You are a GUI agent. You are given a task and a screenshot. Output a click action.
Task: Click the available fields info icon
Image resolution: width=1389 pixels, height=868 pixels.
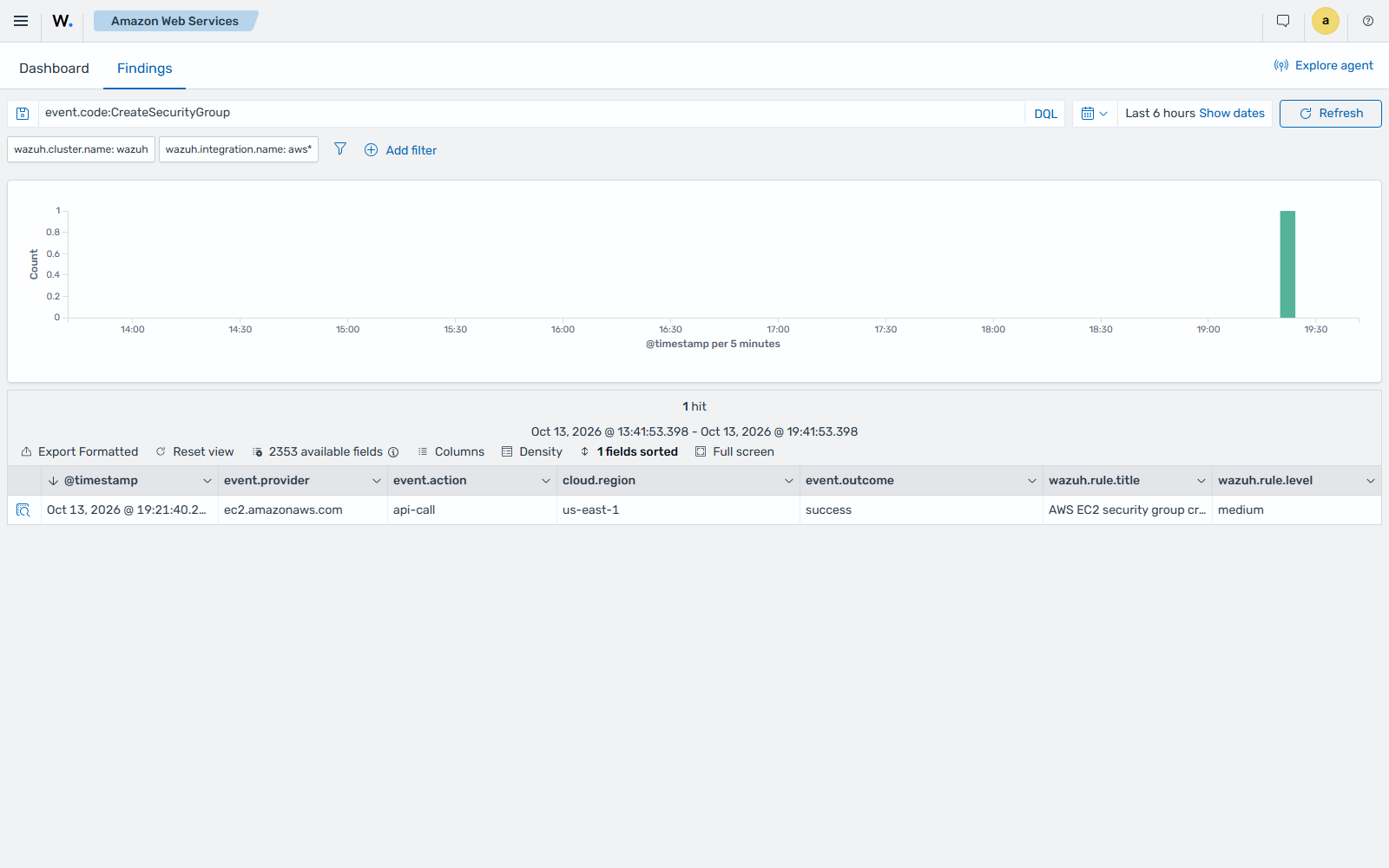pyautogui.click(x=393, y=452)
